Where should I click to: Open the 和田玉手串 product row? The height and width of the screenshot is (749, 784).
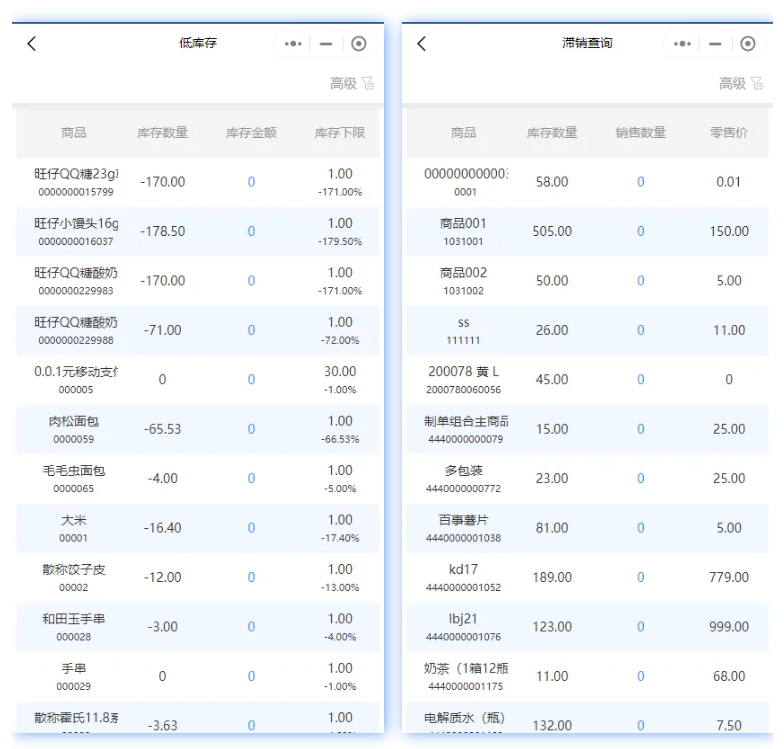pos(74,627)
